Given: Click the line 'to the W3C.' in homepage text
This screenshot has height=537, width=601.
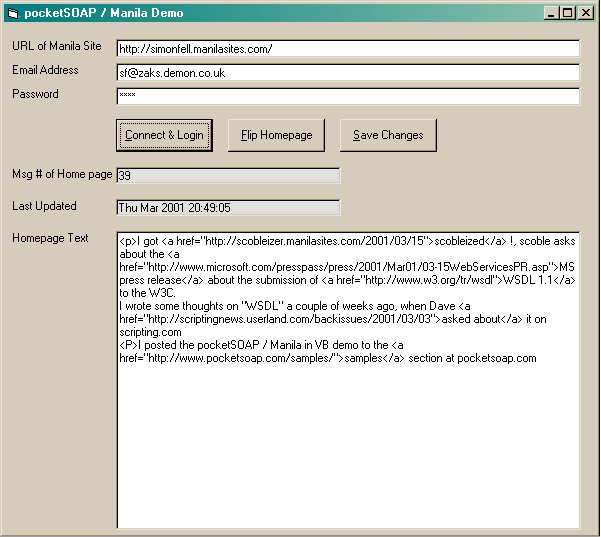Looking at the screenshot, I should [147, 293].
